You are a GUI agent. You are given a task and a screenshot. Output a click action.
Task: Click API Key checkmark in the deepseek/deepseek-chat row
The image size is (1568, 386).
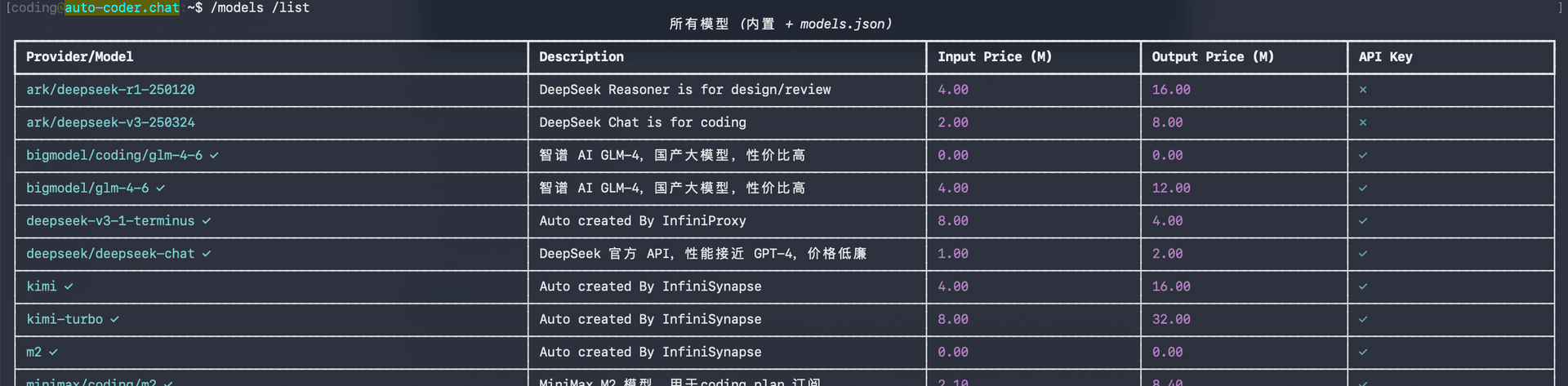(x=1362, y=254)
